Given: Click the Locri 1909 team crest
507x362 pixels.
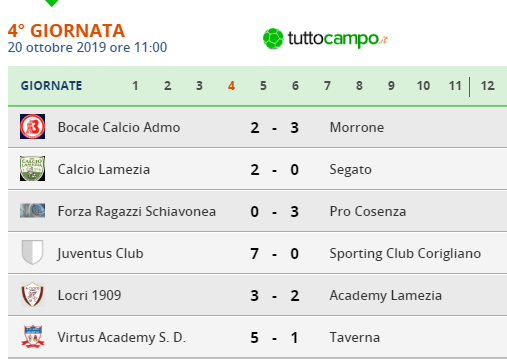Looking at the screenshot, I should click(x=32, y=295).
